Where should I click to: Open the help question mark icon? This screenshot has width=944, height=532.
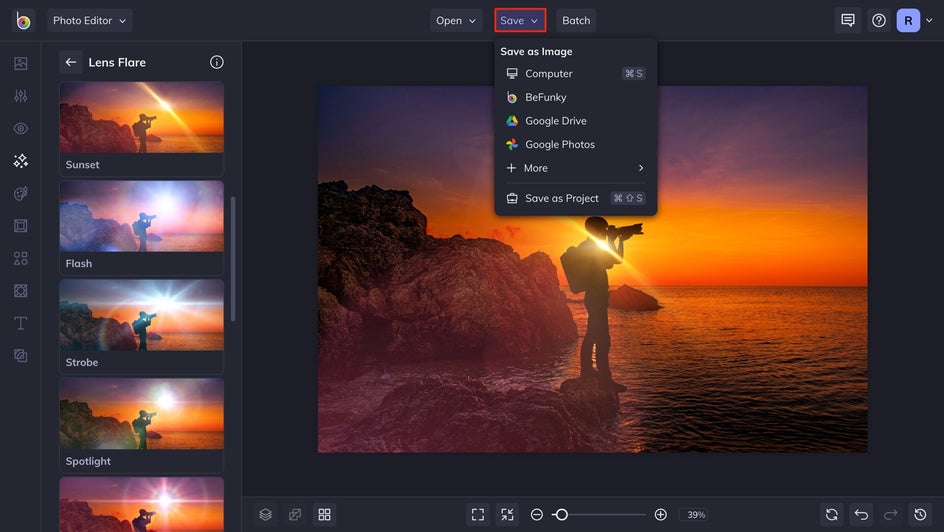[x=879, y=20]
